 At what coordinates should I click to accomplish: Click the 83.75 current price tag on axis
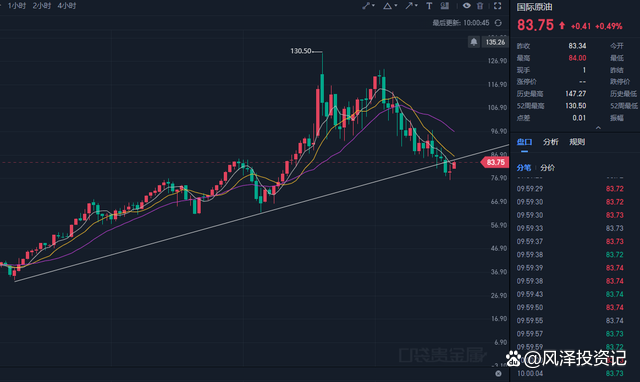pos(495,162)
